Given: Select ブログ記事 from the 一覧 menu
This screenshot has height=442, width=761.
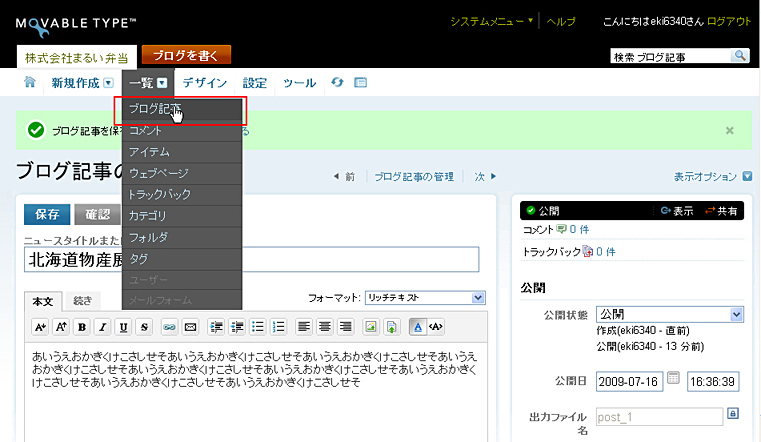Looking at the screenshot, I should tap(155, 109).
